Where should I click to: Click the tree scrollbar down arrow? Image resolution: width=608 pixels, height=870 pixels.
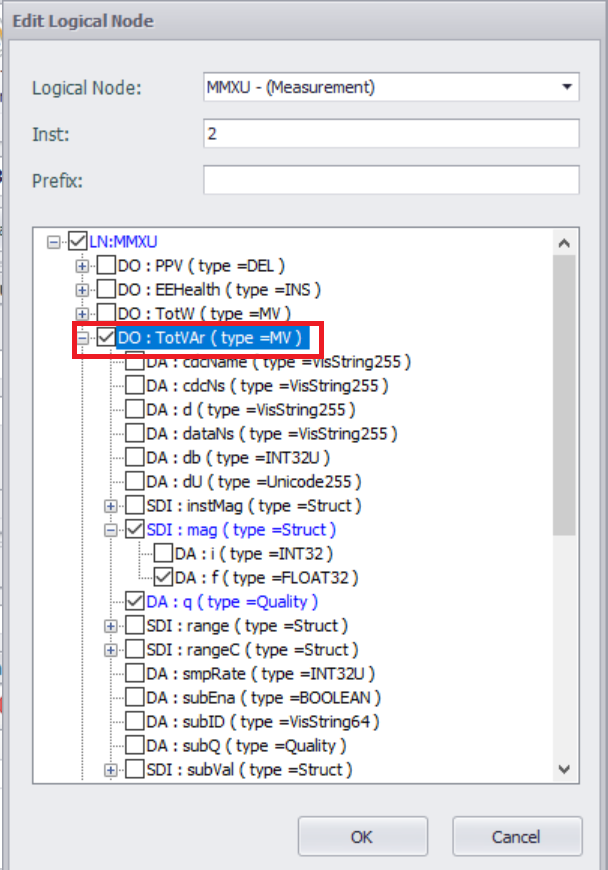(564, 769)
